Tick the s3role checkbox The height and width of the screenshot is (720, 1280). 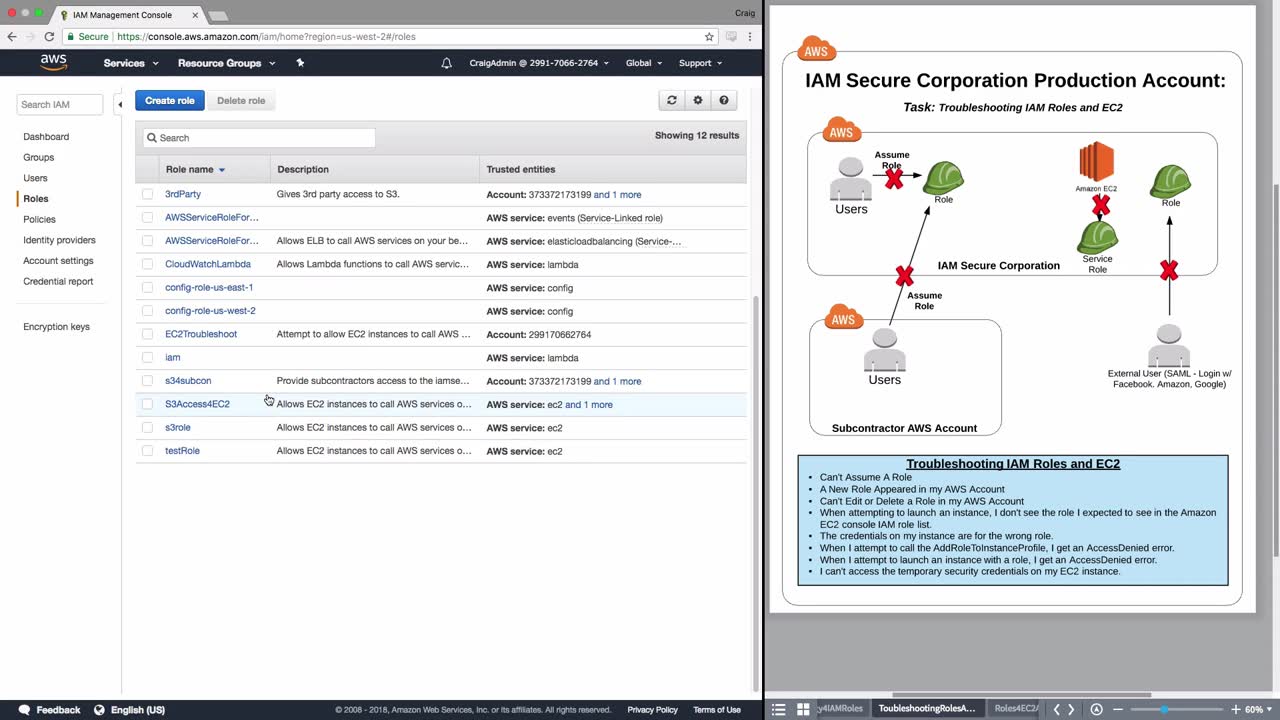coord(148,427)
